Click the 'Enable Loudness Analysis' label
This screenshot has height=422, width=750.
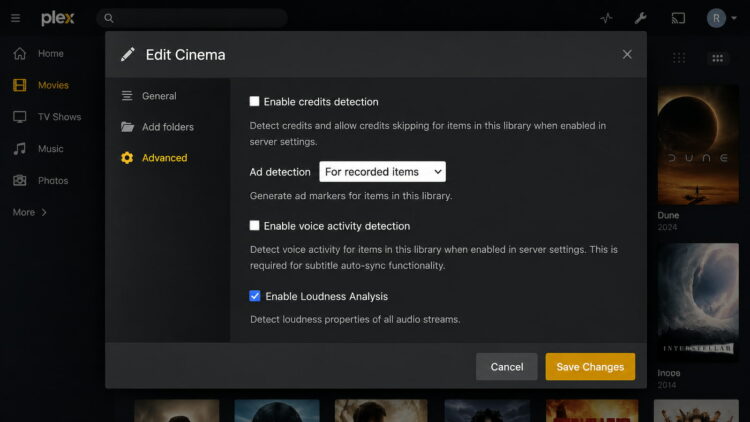(327, 296)
